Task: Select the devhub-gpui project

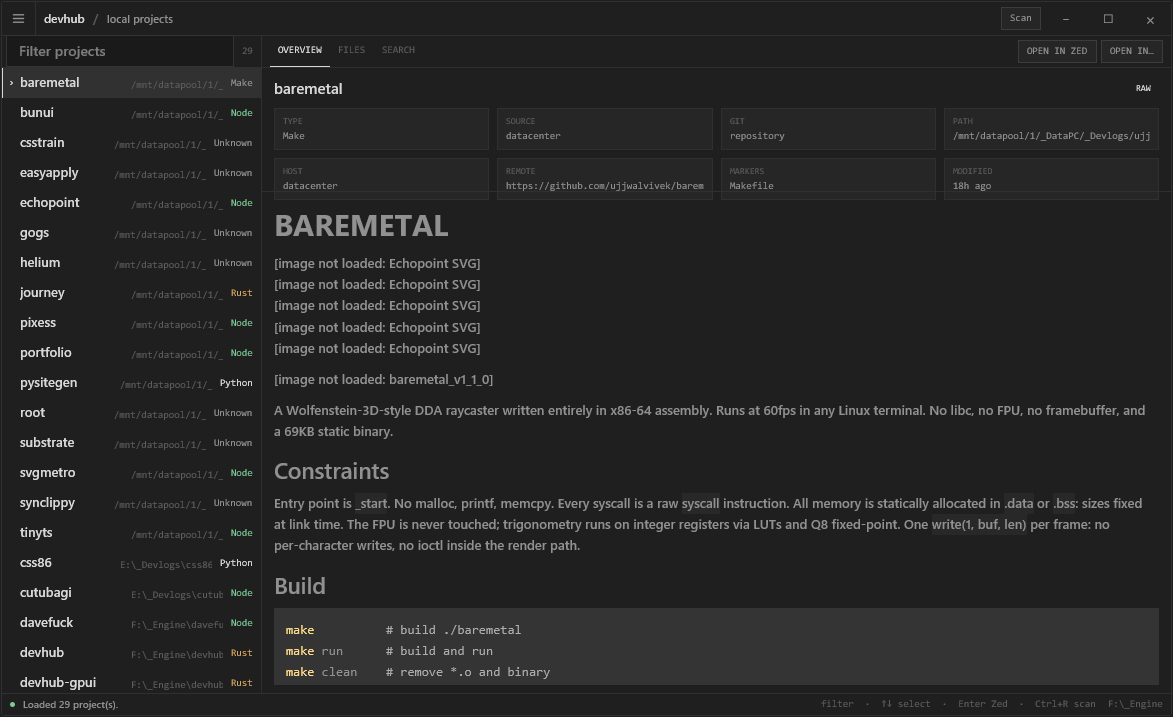Action: click(x=132, y=681)
